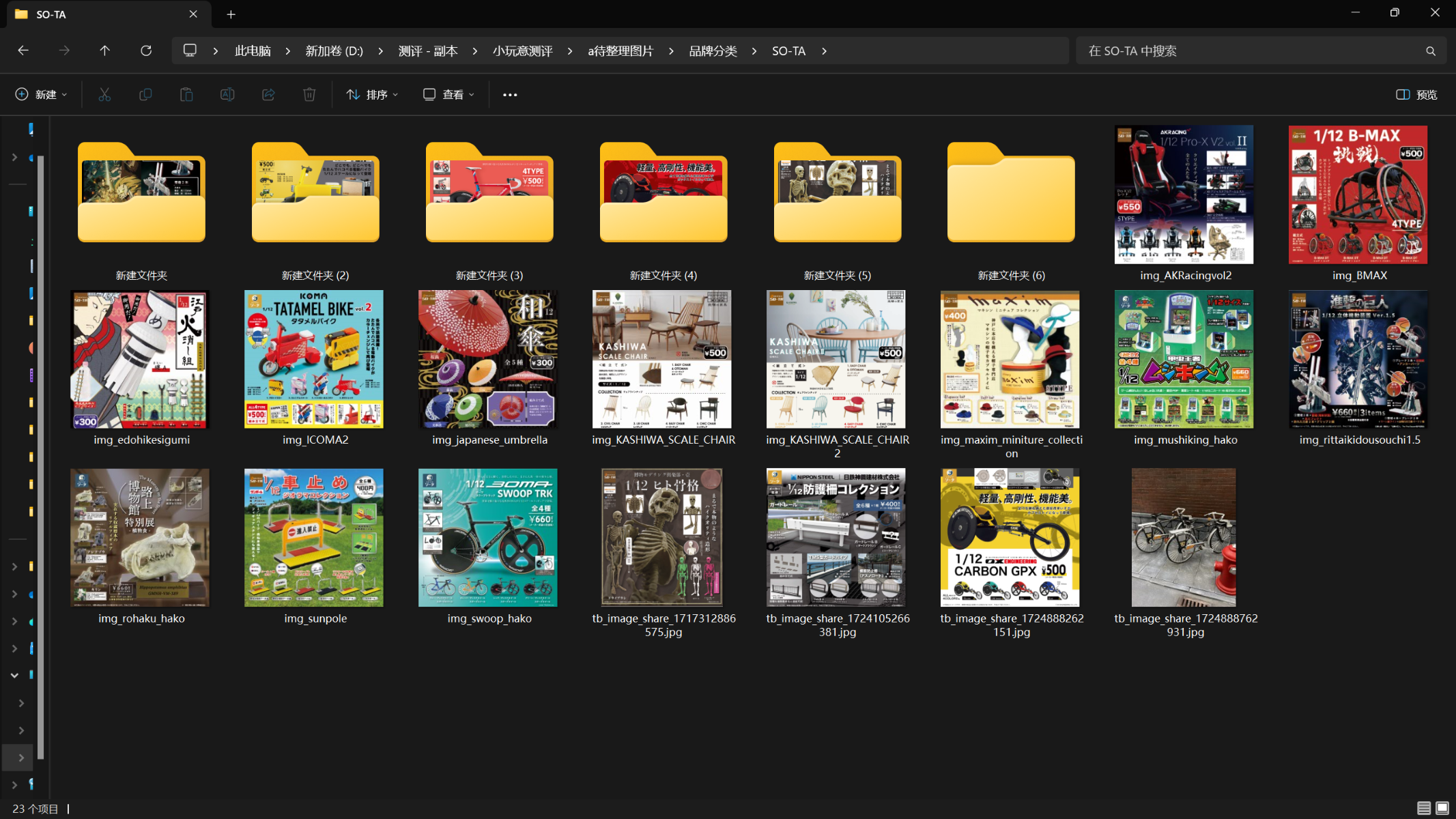Switch to details list view icon
The image size is (1456, 819).
1423,808
